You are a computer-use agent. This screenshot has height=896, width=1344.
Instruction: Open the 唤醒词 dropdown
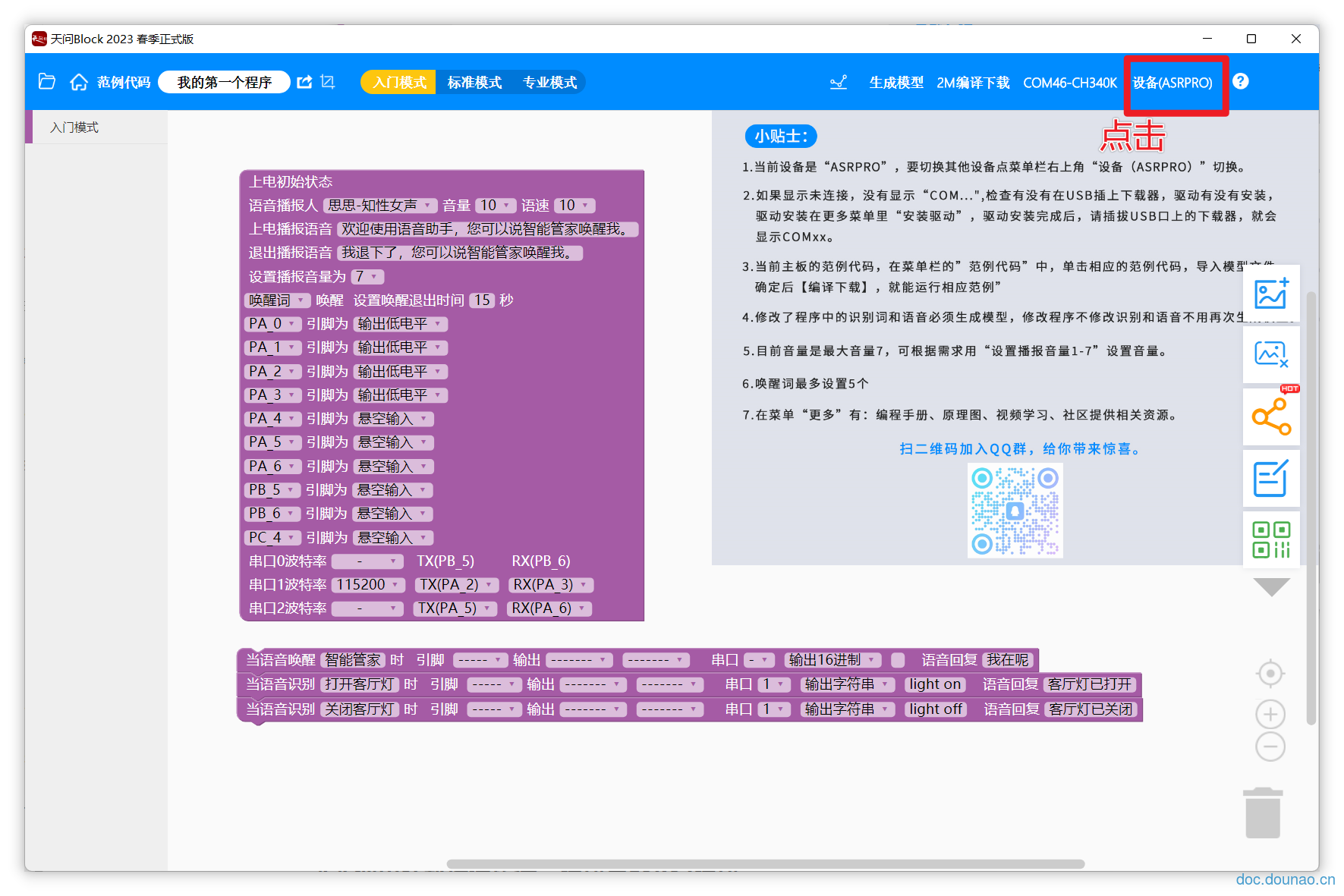pyautogui.click(x=277, y=300)
